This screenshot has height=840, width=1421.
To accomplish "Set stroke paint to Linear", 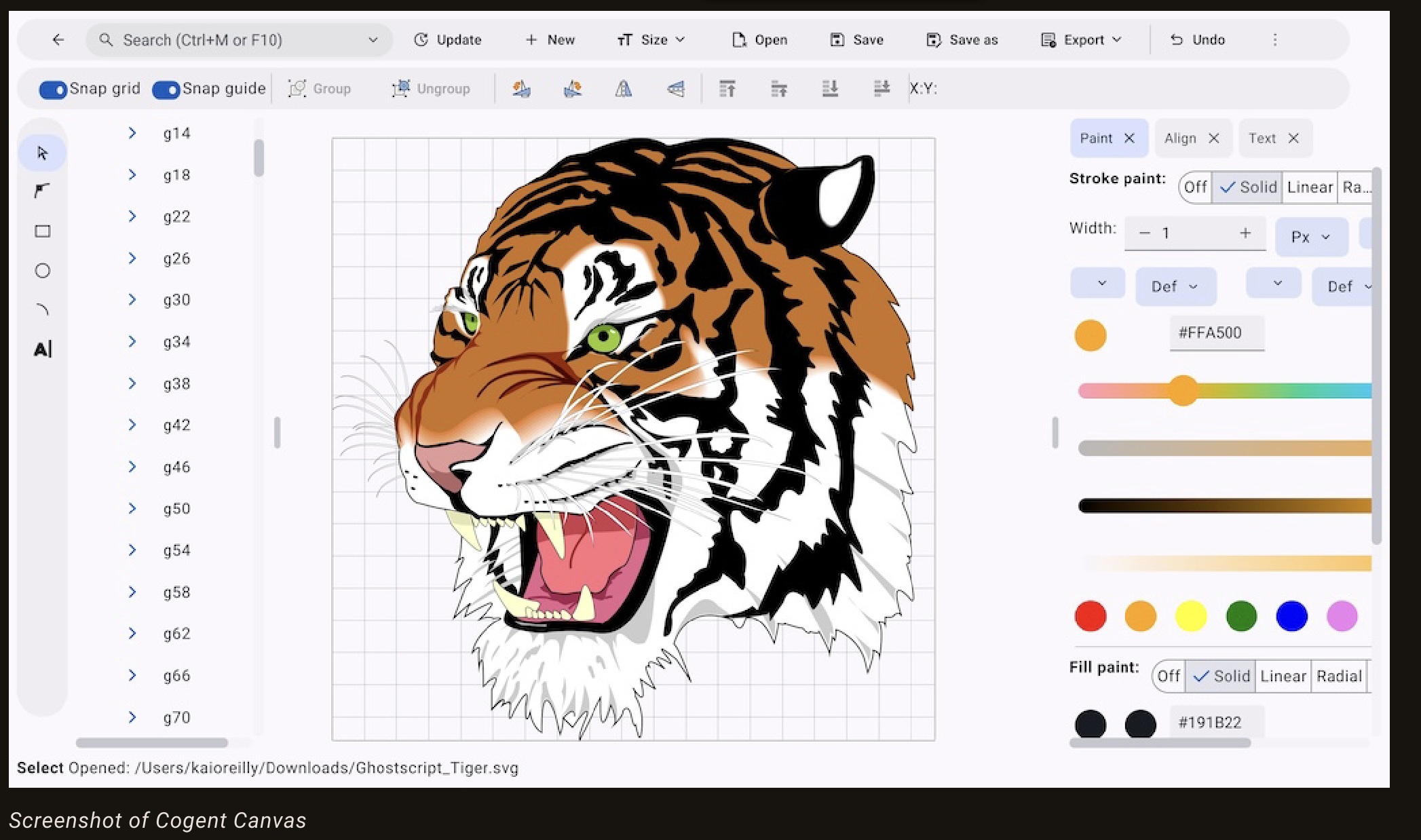I will point(1310,187).
